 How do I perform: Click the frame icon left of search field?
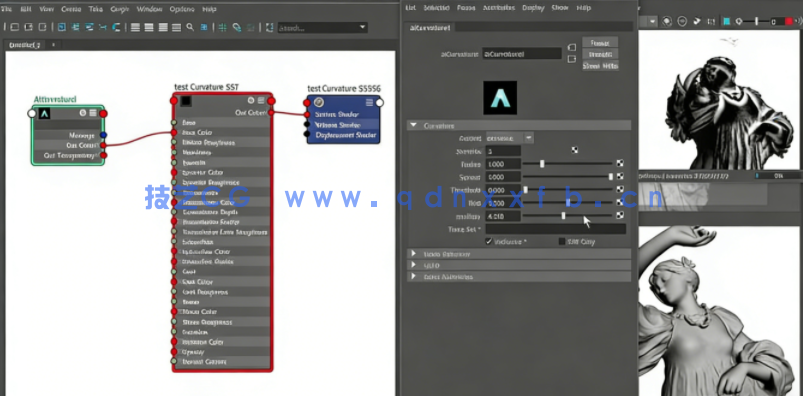[x=269, y=27]
